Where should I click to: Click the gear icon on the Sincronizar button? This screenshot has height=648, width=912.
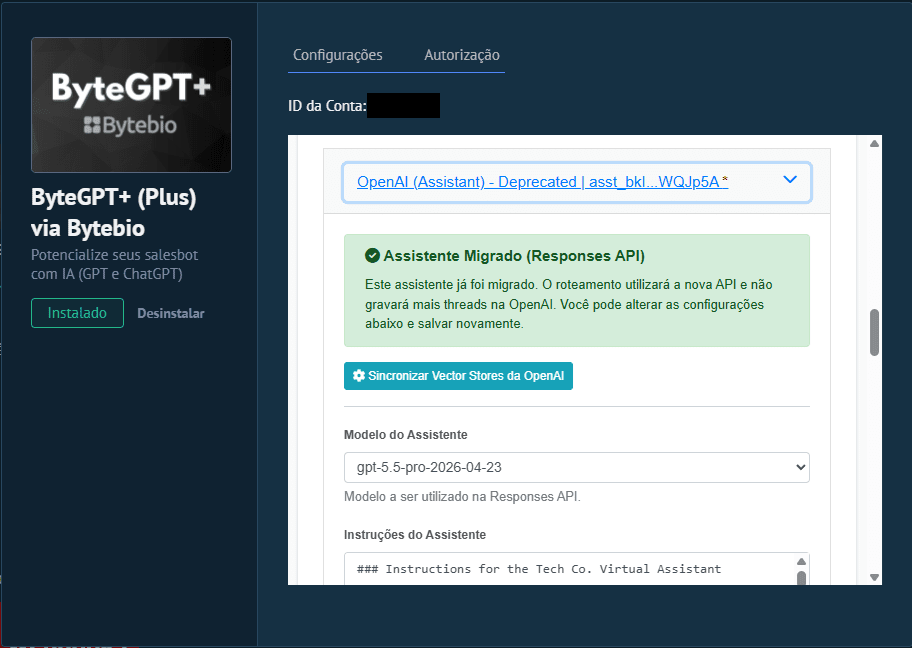(359, 376)
